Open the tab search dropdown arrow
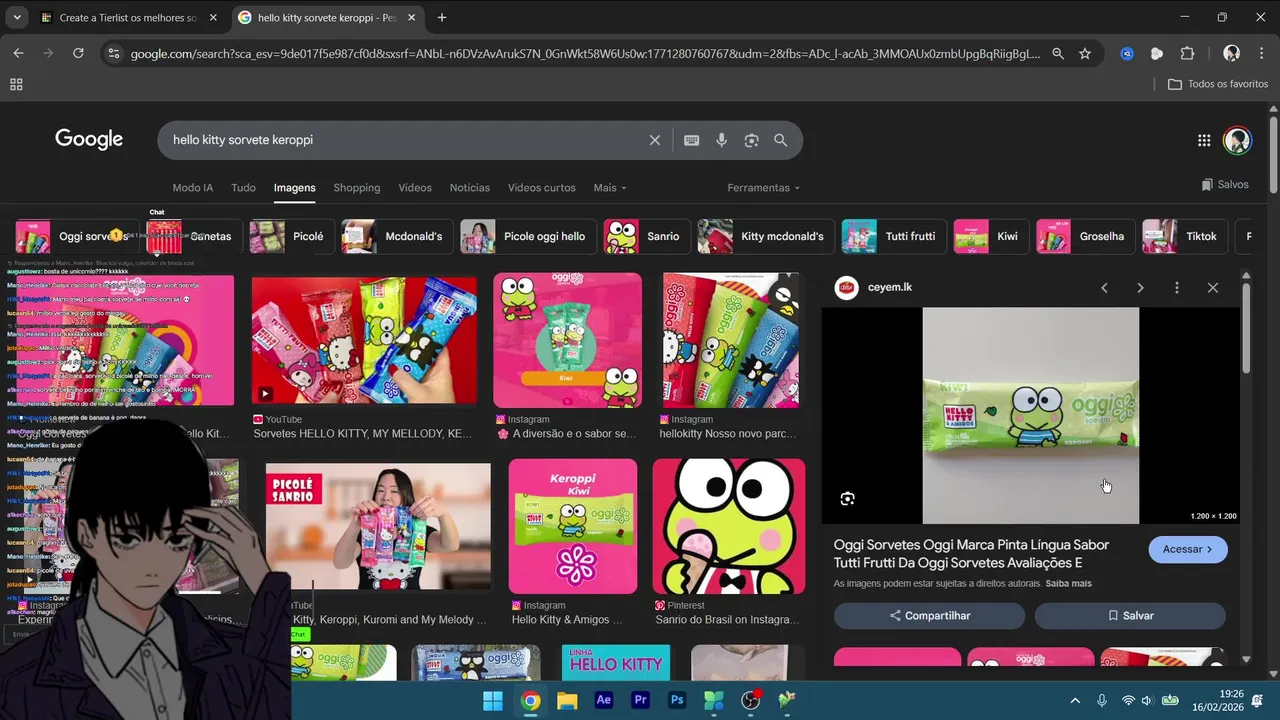1280x720 pixels. (x=17, y=17)
